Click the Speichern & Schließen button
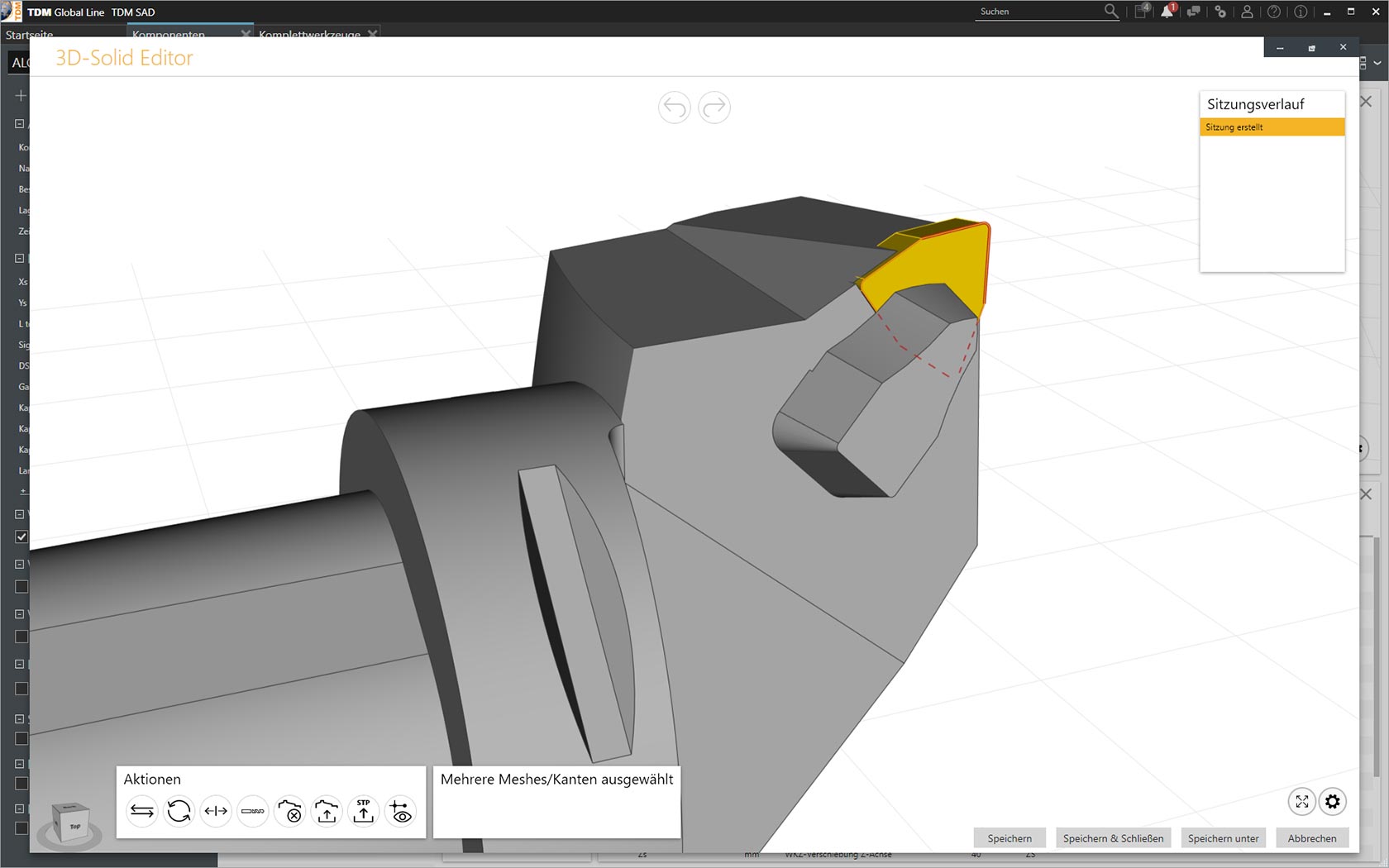 click(x=1113, y=838)
